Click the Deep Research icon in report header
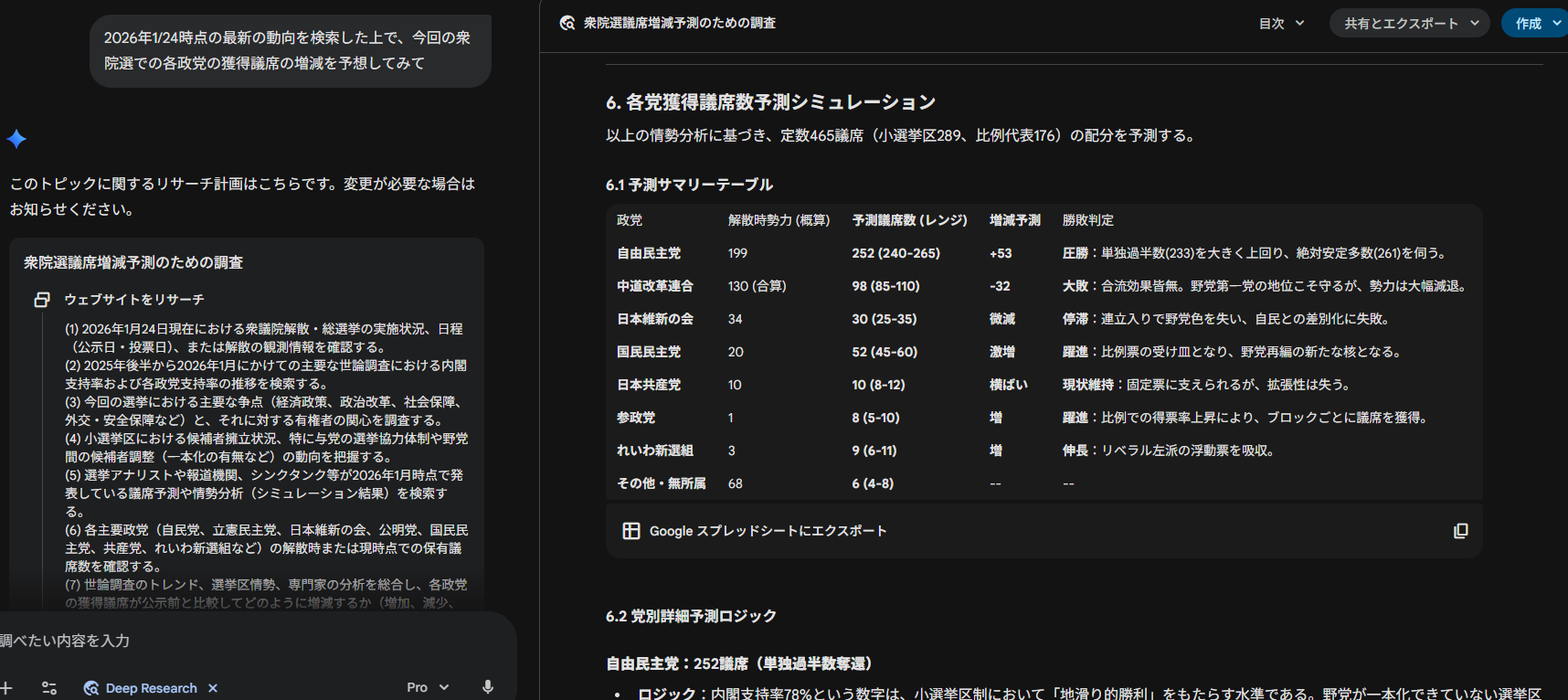 click(567, 23)
